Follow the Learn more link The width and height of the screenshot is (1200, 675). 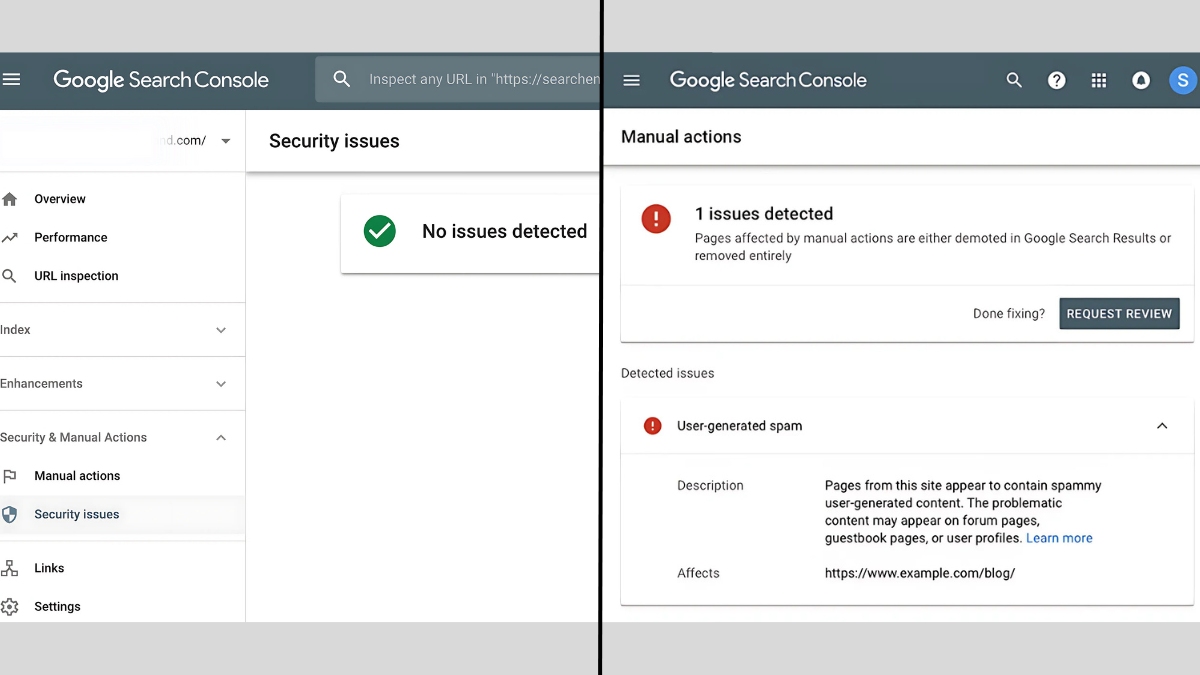(x=1059, y=538)
